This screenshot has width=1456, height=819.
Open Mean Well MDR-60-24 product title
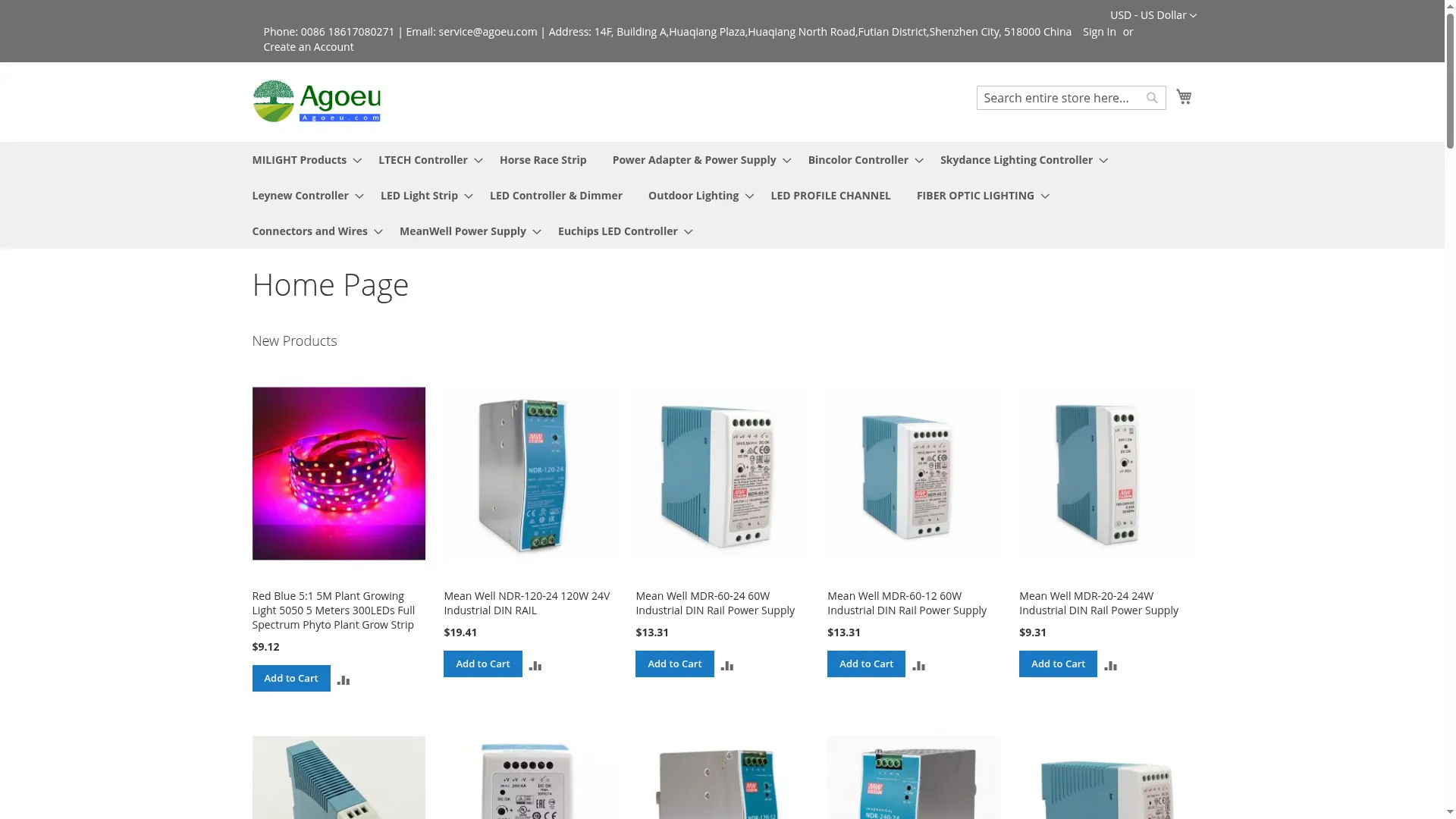[715, 604]
